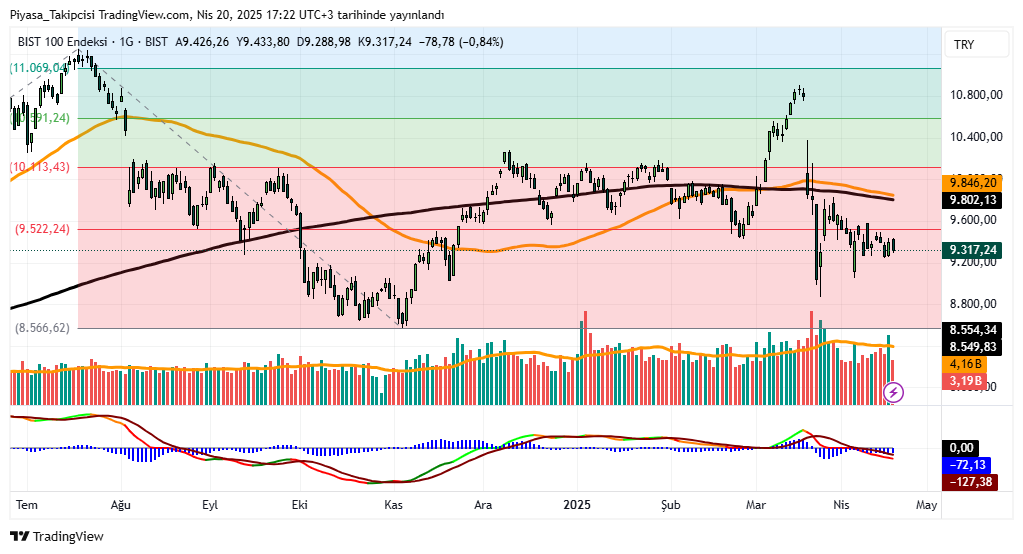Click the close value K9.317,24 in header
The image size is (1023, 554).
pyautogui.click(x=385, y=42)
